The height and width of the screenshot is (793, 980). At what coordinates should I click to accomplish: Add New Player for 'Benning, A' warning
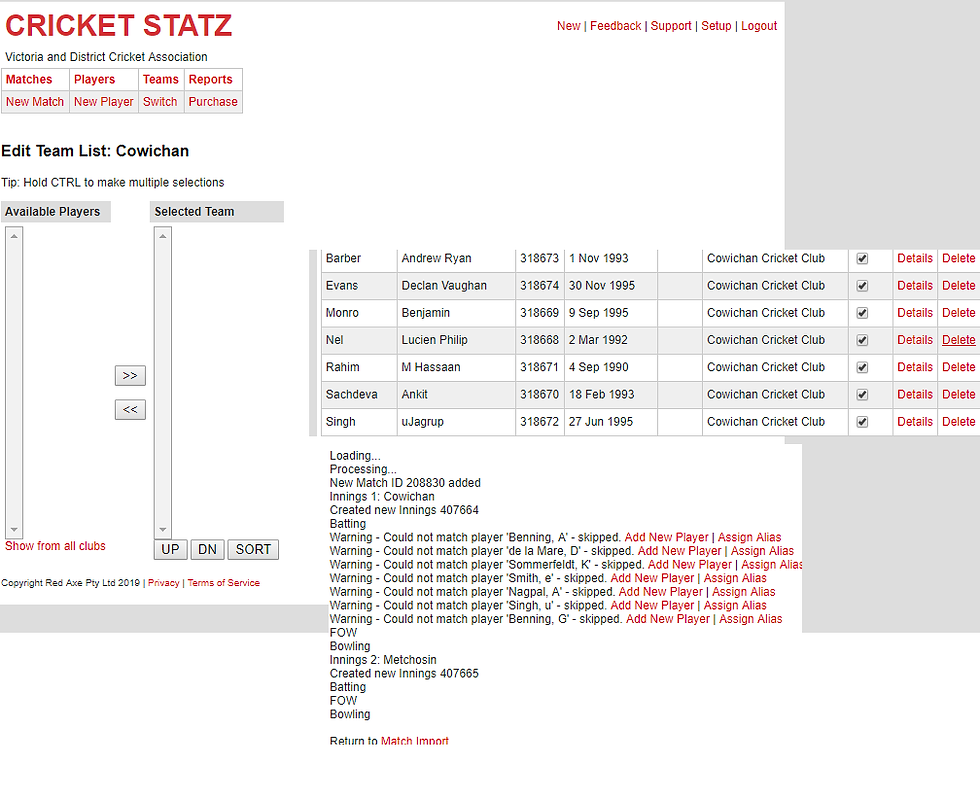(666, 537)
